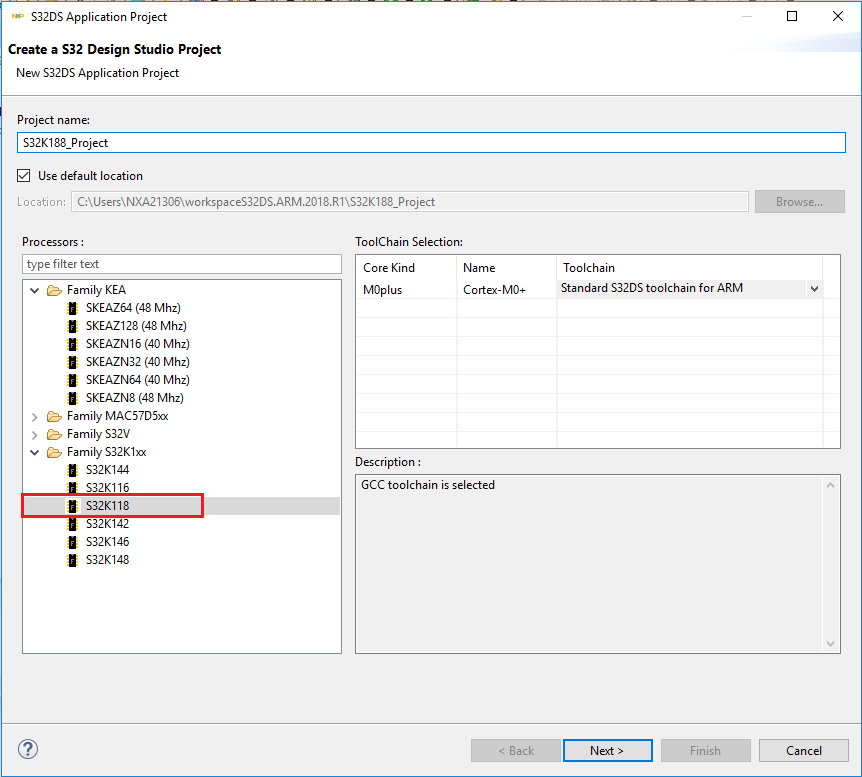
Task: Click the M0plus core kind cell
Action: (x=406, y=290)
